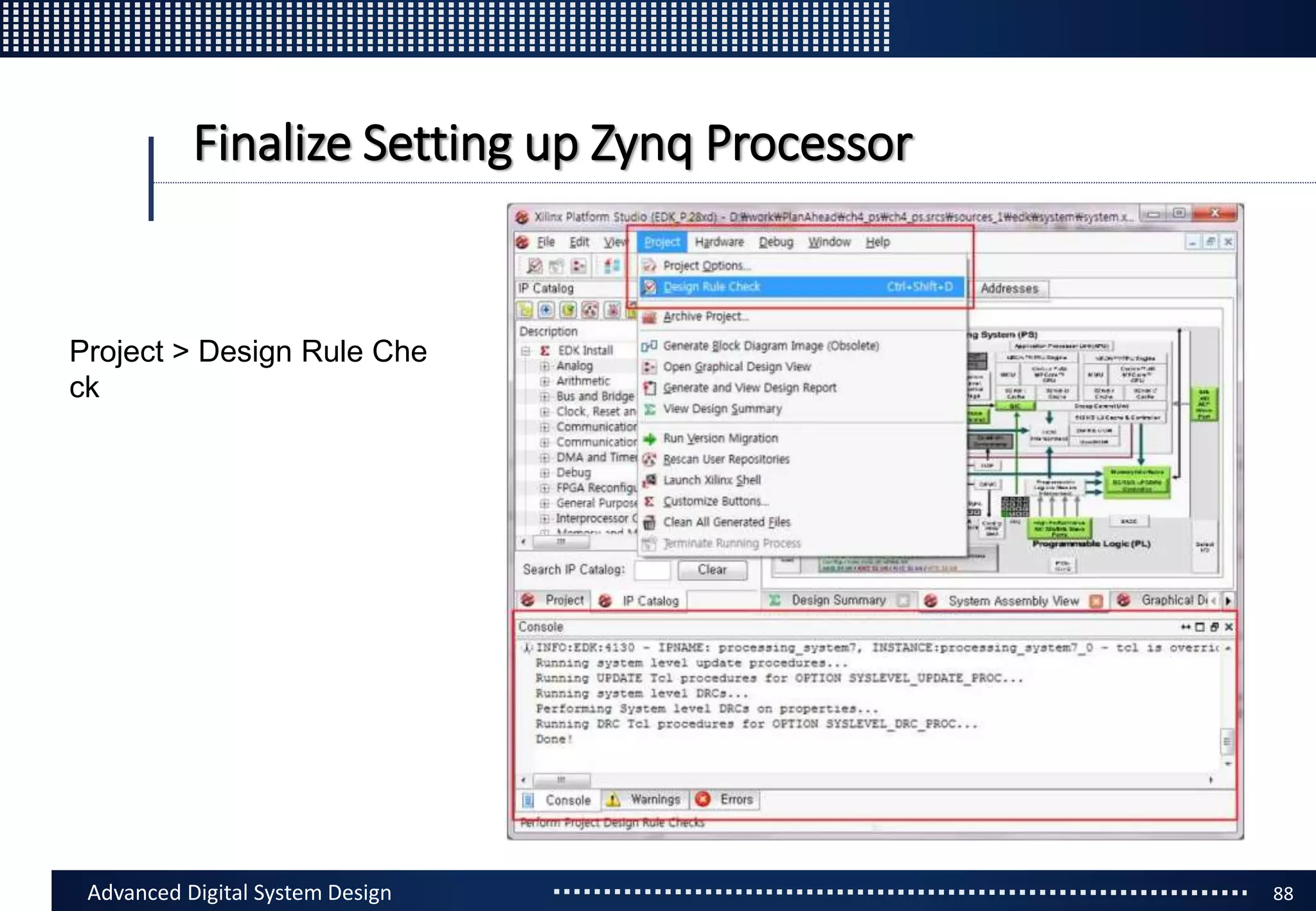Click the Clear search button

[x=712, y=570]
